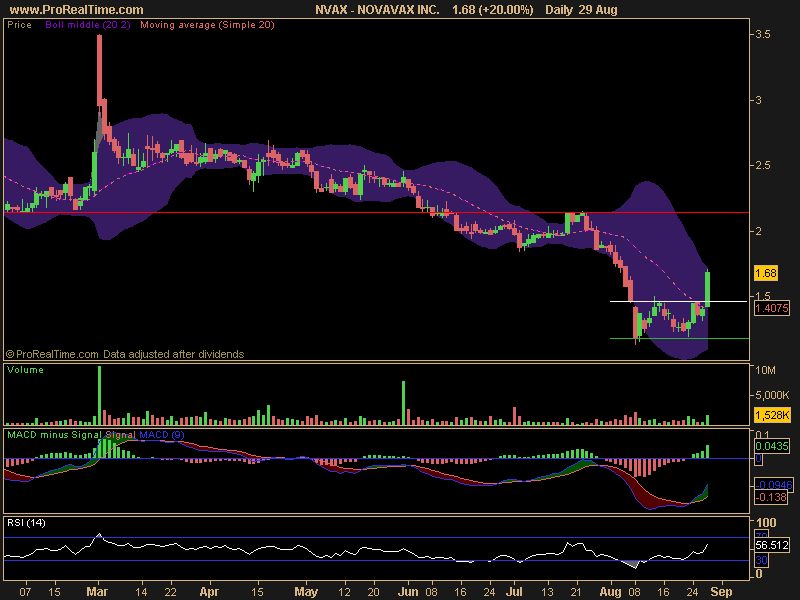Screen dimensions: 800x600
Task: Click the tall June volume spike bar
Action: click(x=403, y=403)
